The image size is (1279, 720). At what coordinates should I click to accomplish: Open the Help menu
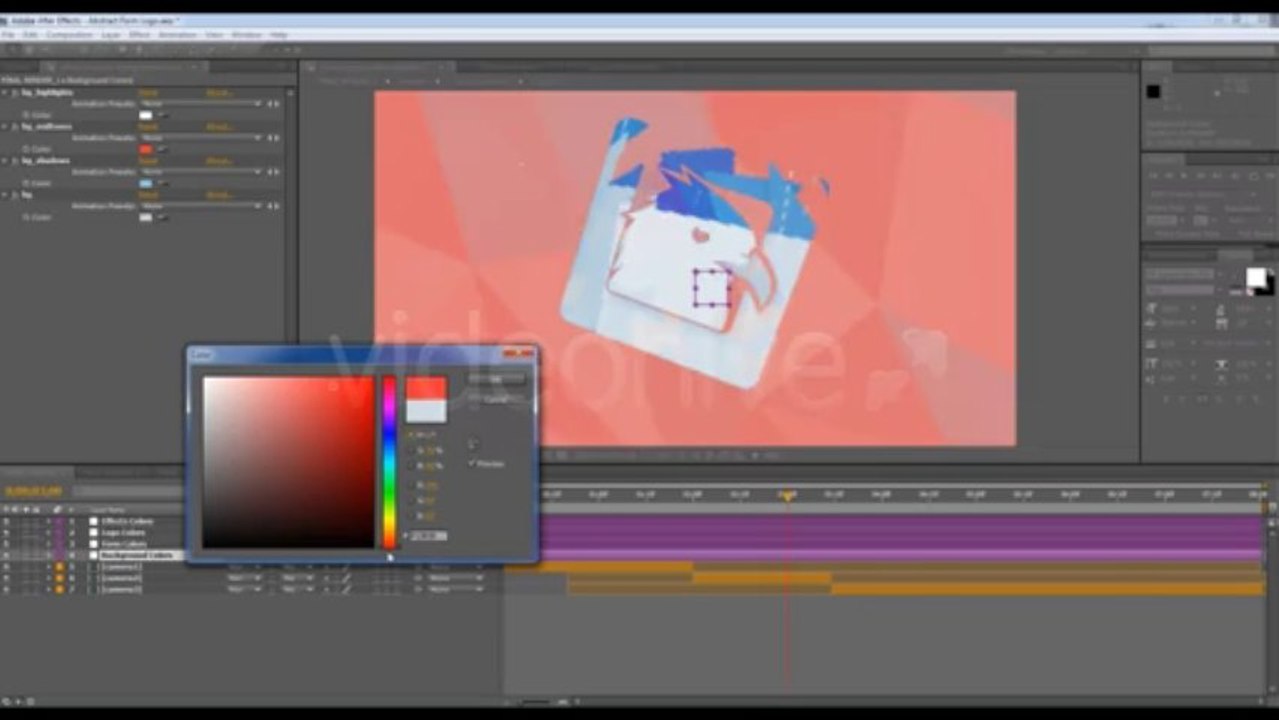[279, 35]
